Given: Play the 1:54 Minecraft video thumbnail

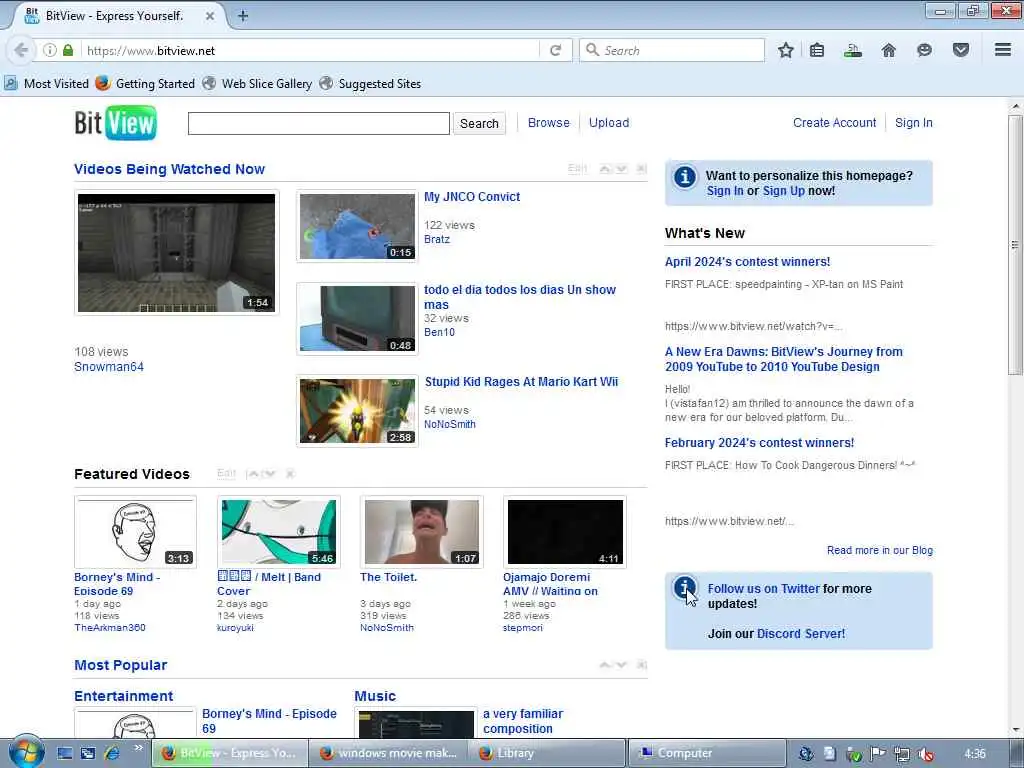Looking at the screenshot, I should [x=176, y=253].
